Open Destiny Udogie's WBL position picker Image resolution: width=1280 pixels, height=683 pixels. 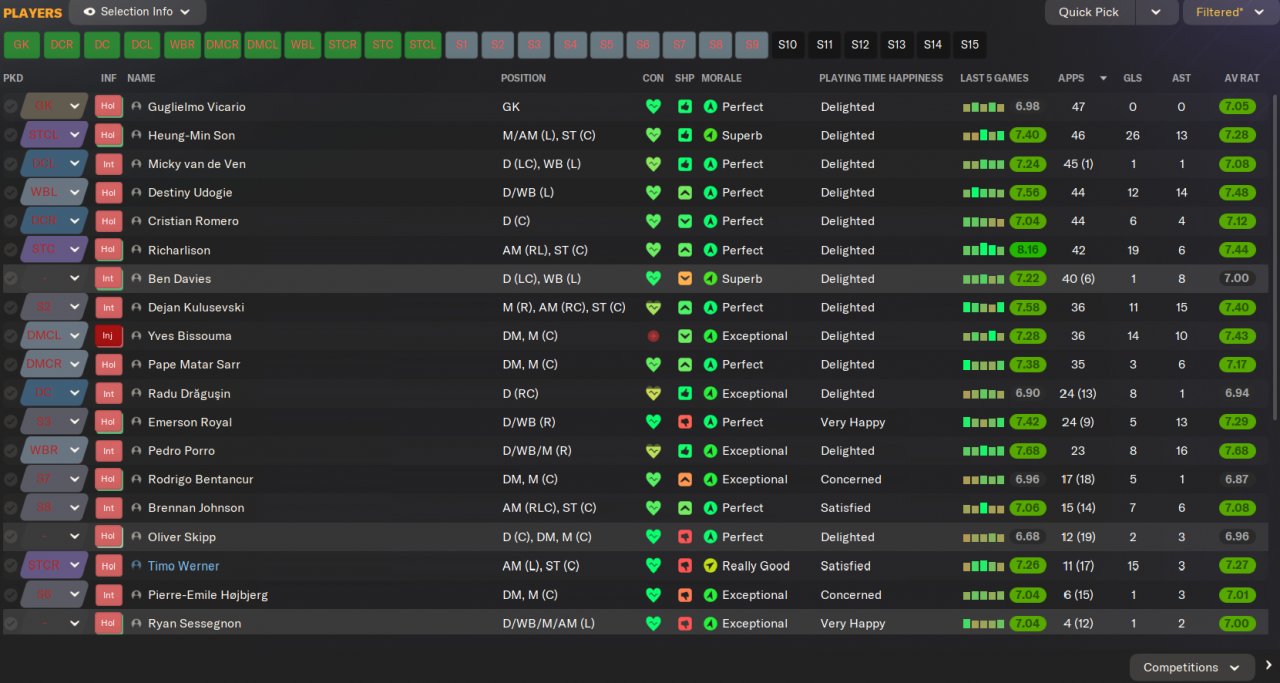pyautogui.click(x=55, y=193)
